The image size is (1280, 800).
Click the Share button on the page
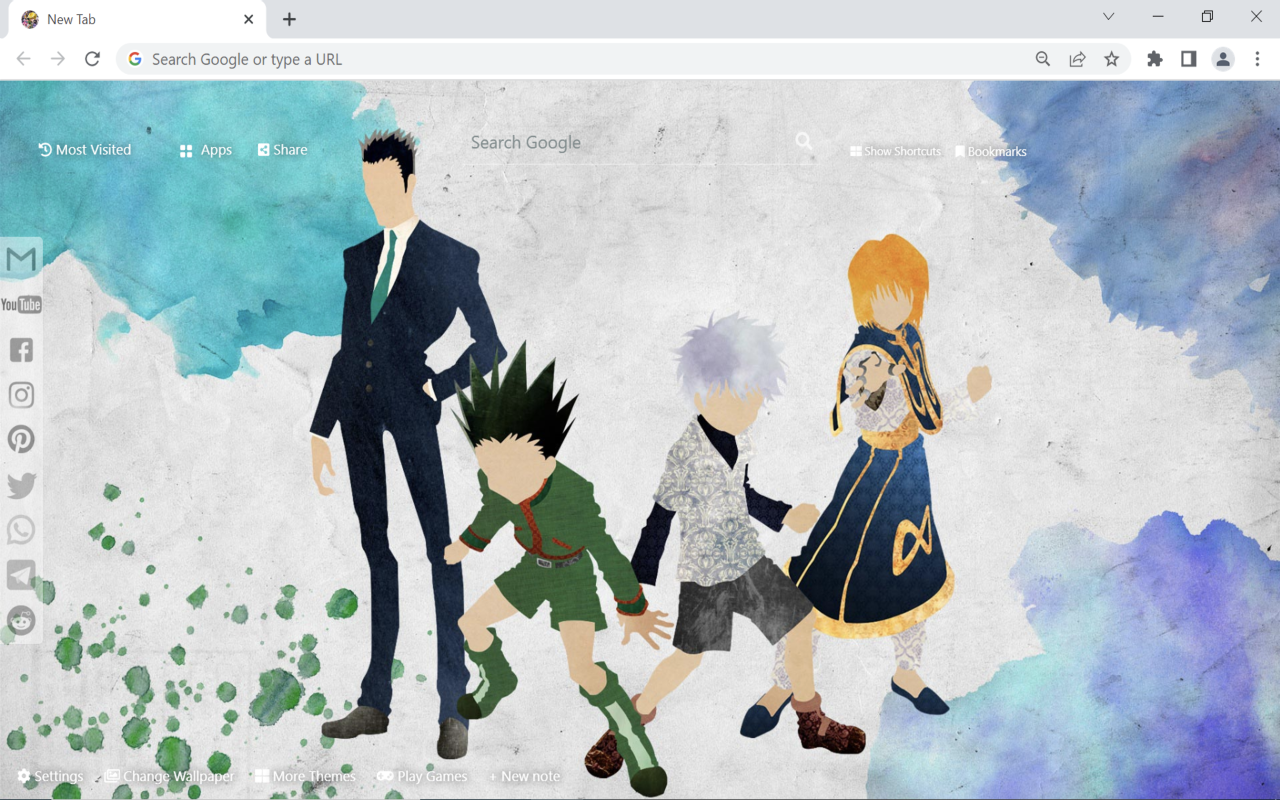[x=283, y=150]
